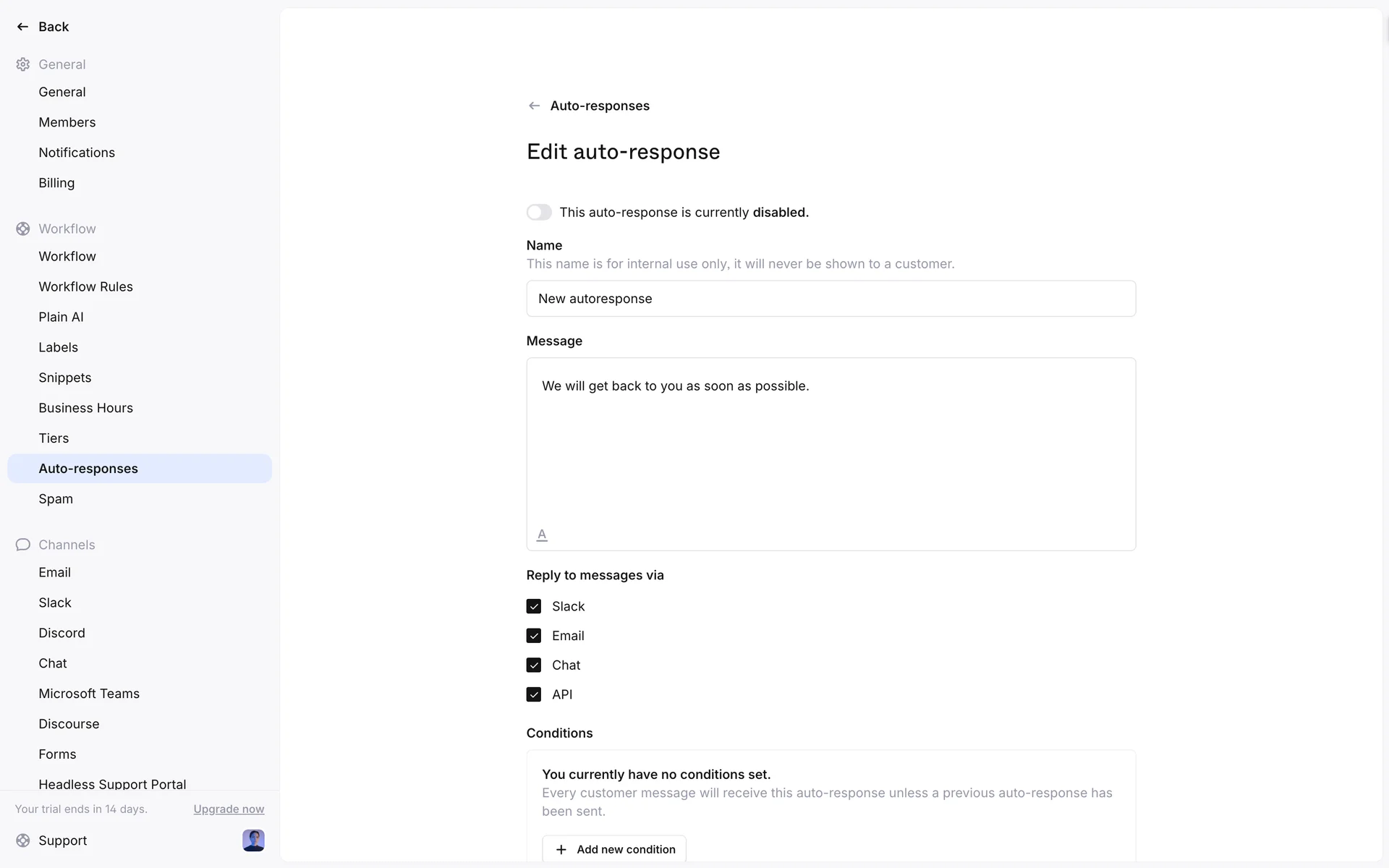This screenshot has width=1389, height=868.
Task: Click arrow back to Auto-responses list
Action: tap(534, 106)
